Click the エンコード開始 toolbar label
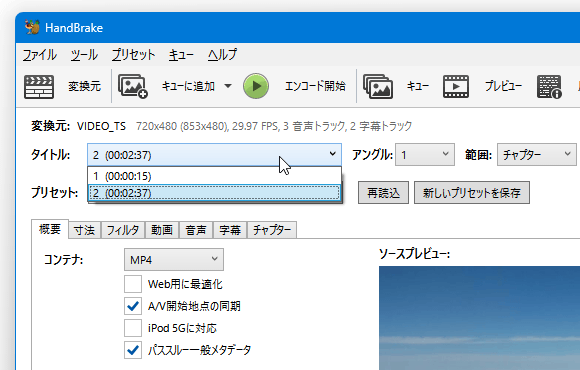This screenshot has height=370, width=580. click(x=315, y=87)
